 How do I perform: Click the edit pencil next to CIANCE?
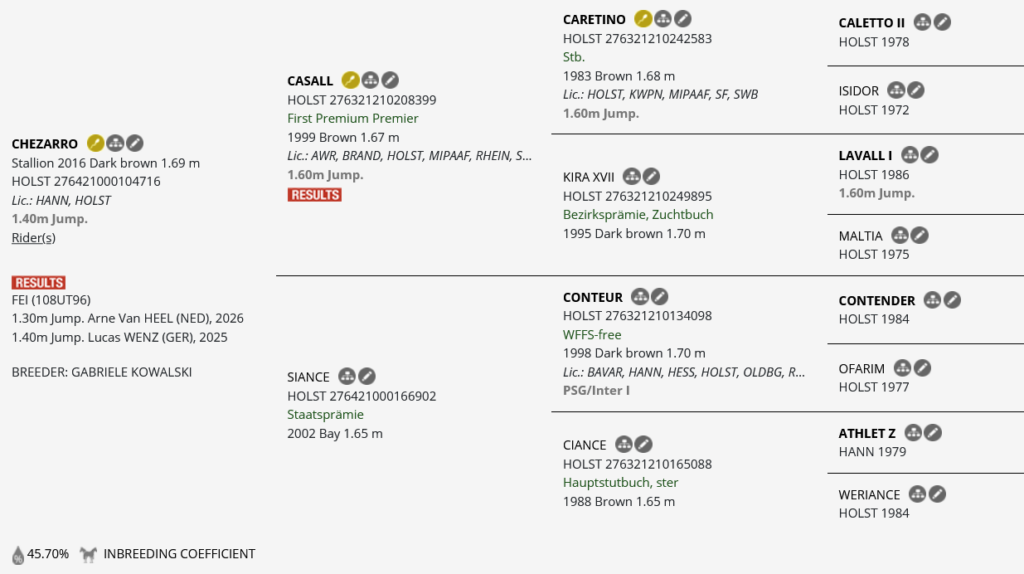coord(643,445)
